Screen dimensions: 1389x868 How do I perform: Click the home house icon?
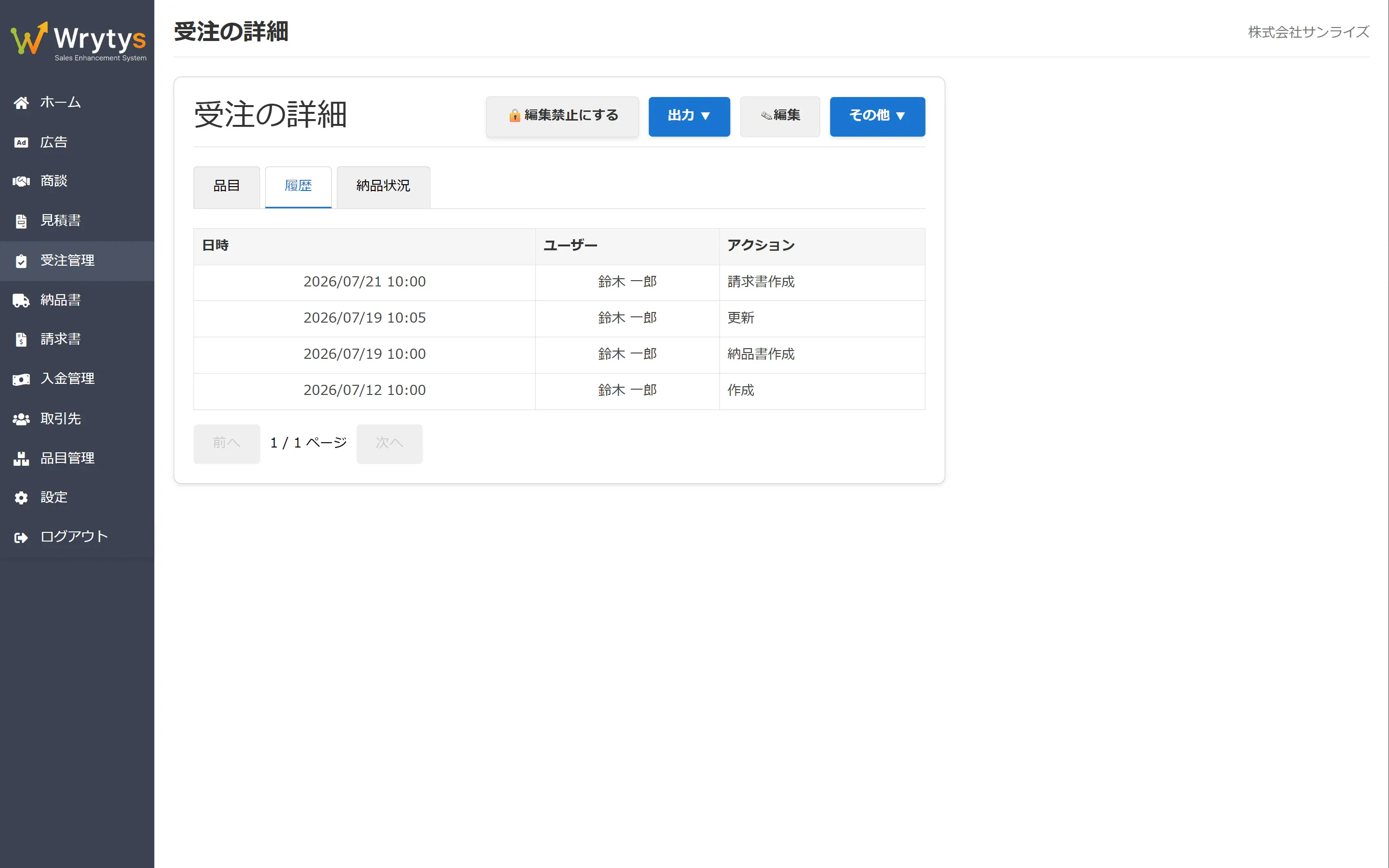pos(21,103)
